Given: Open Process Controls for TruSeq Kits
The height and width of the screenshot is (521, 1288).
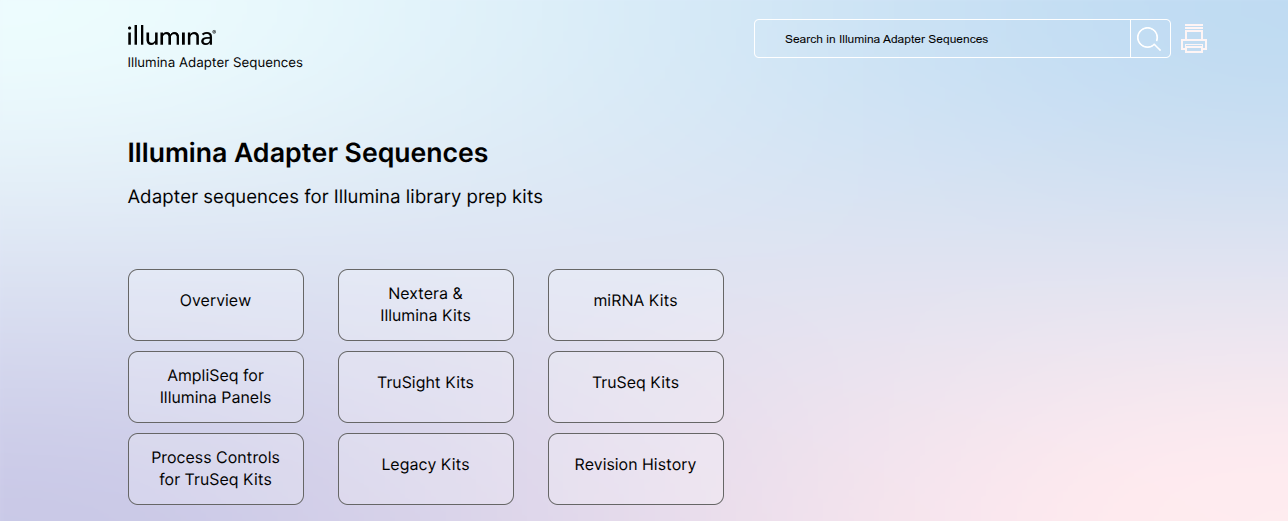Looking at the screenshot, I should tap(216, 469).
